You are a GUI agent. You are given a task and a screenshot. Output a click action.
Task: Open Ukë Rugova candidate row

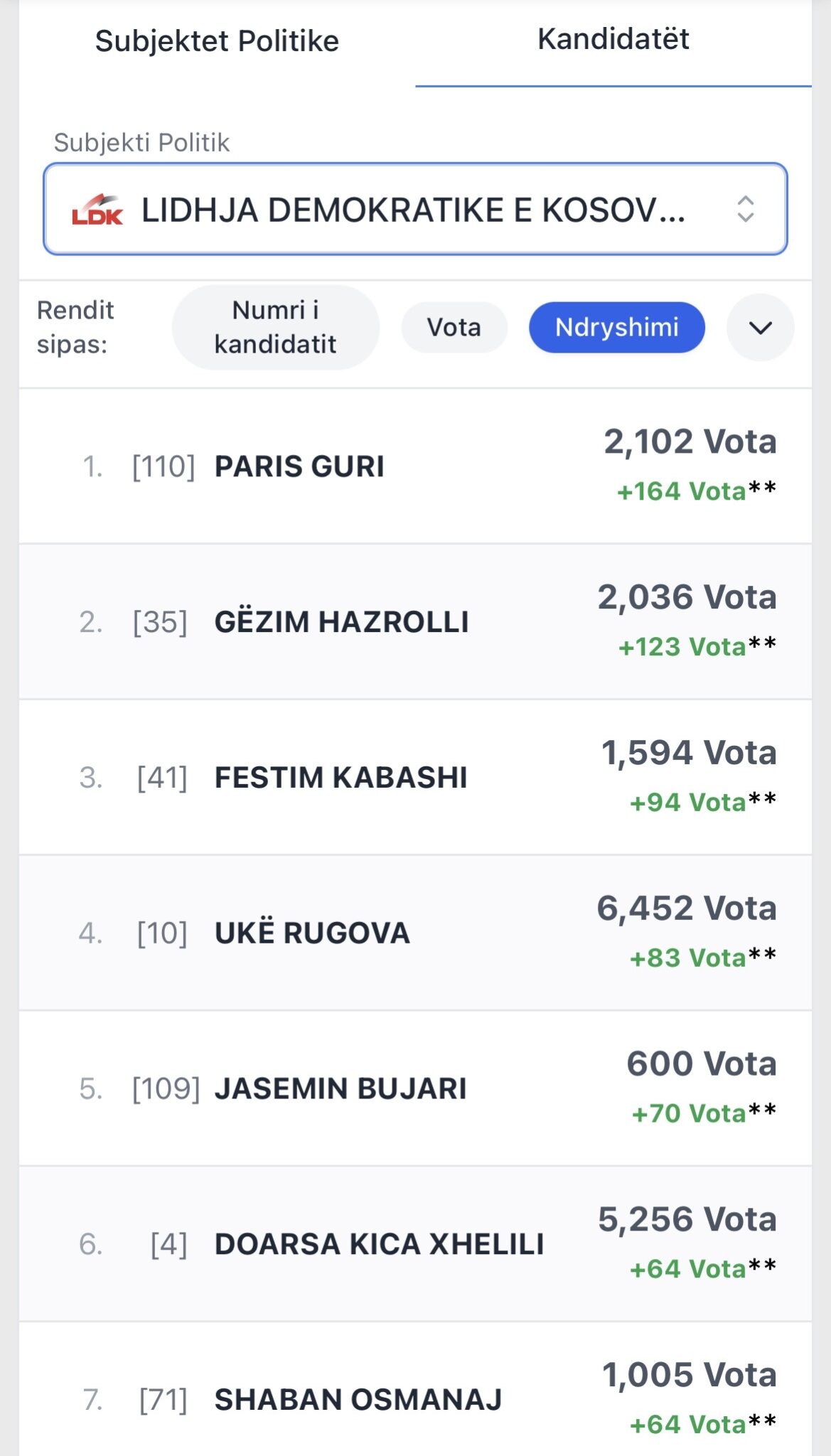(x=312, y=933)
